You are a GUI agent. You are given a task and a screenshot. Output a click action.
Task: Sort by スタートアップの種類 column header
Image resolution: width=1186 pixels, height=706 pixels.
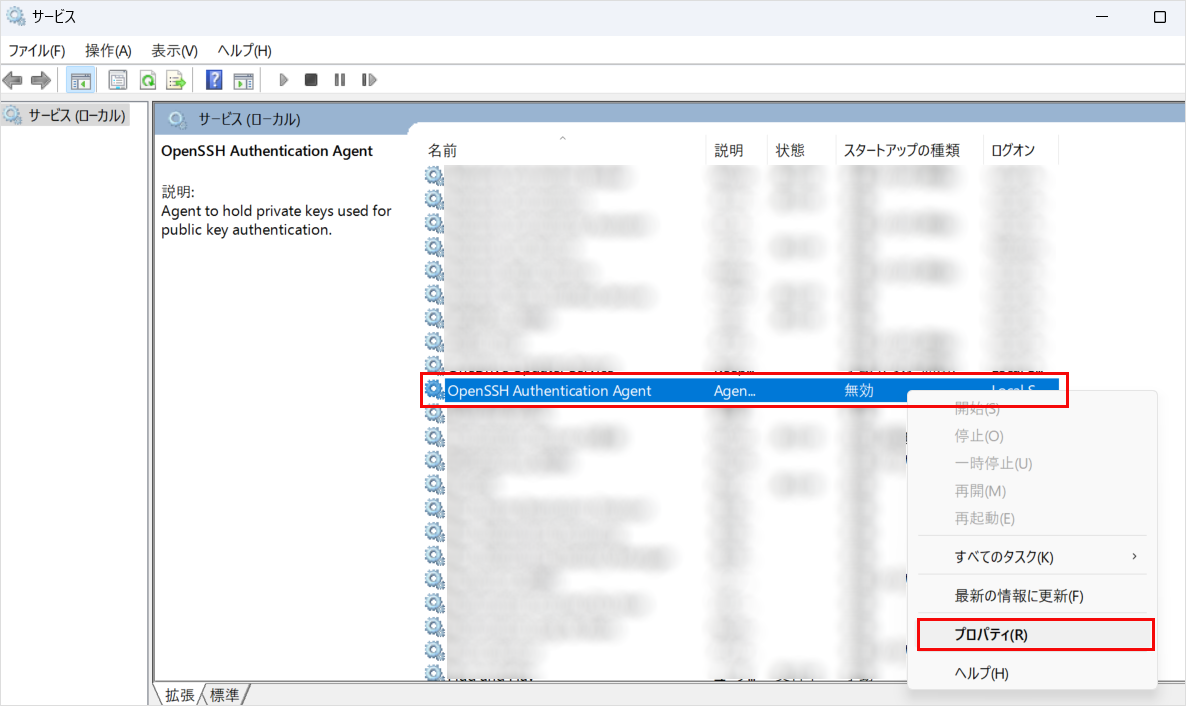901,151
